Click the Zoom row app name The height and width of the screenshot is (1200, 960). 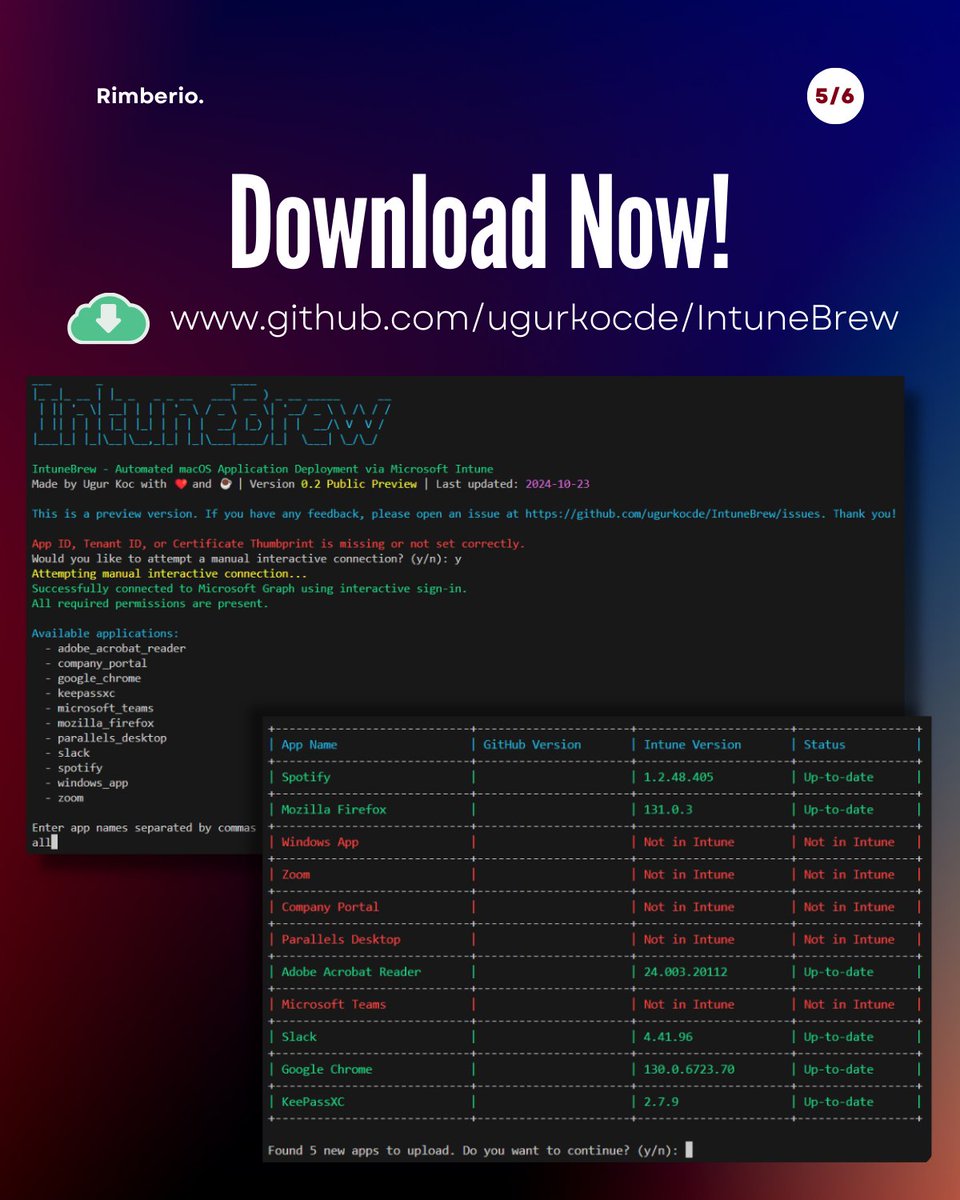point(296,874)
